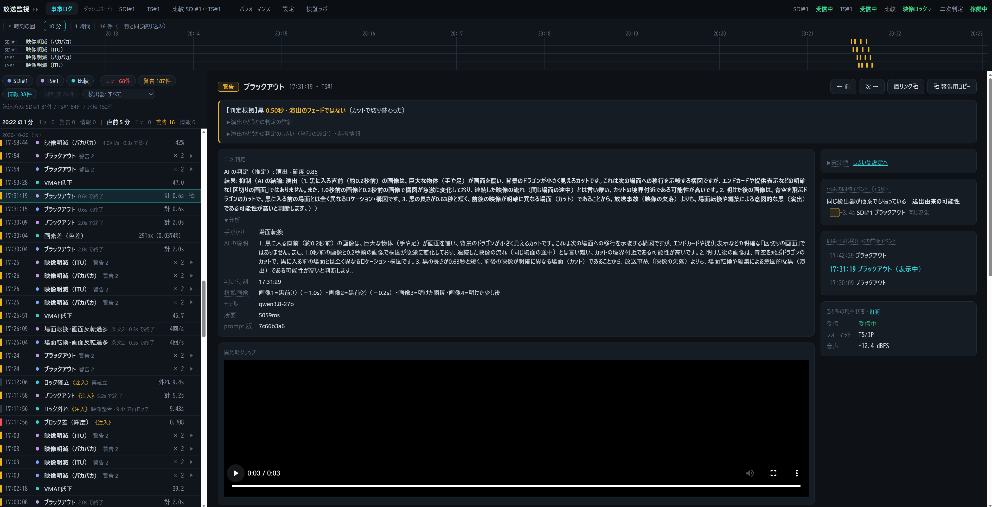
Task: Toggle the red 69件 severity filter chip
Action: [118, 80]
